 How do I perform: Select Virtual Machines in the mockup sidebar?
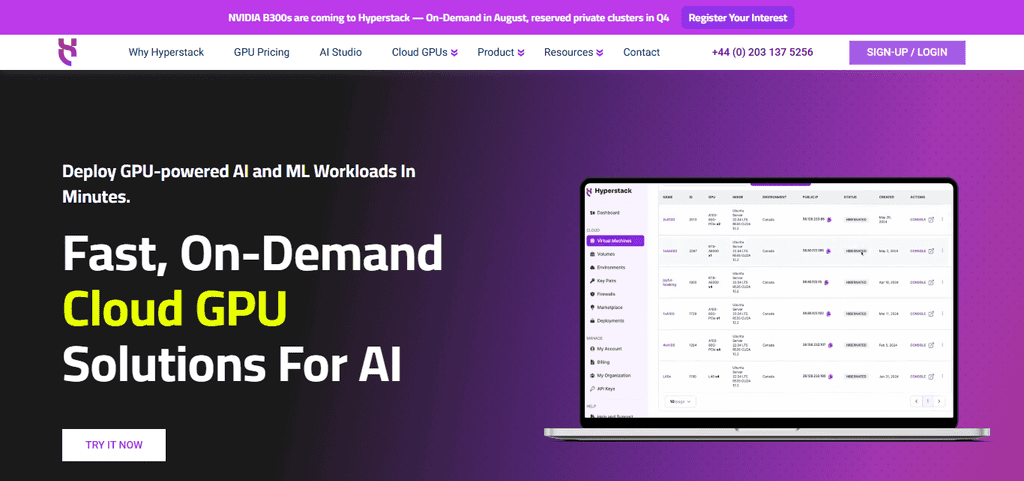click(615, 241)
